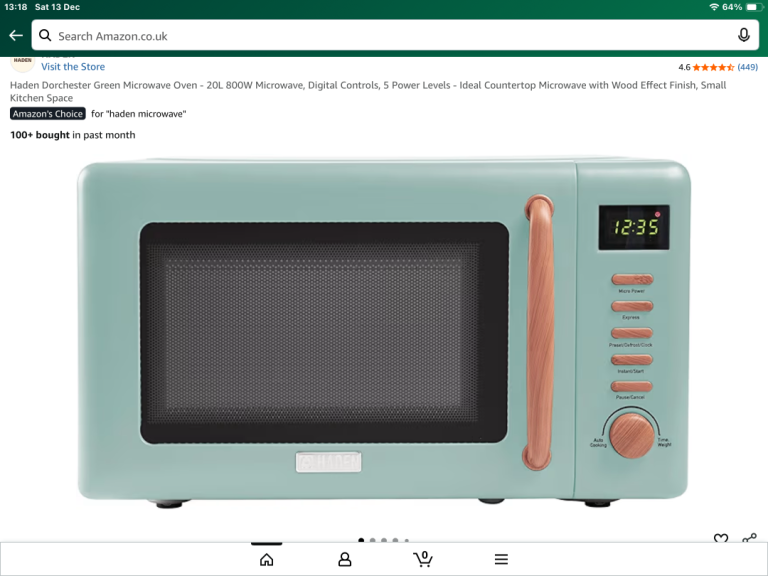Viewport: 768px width, 576px height.
Task: Tap the 4.6 rating number
Action: point(684,67)
